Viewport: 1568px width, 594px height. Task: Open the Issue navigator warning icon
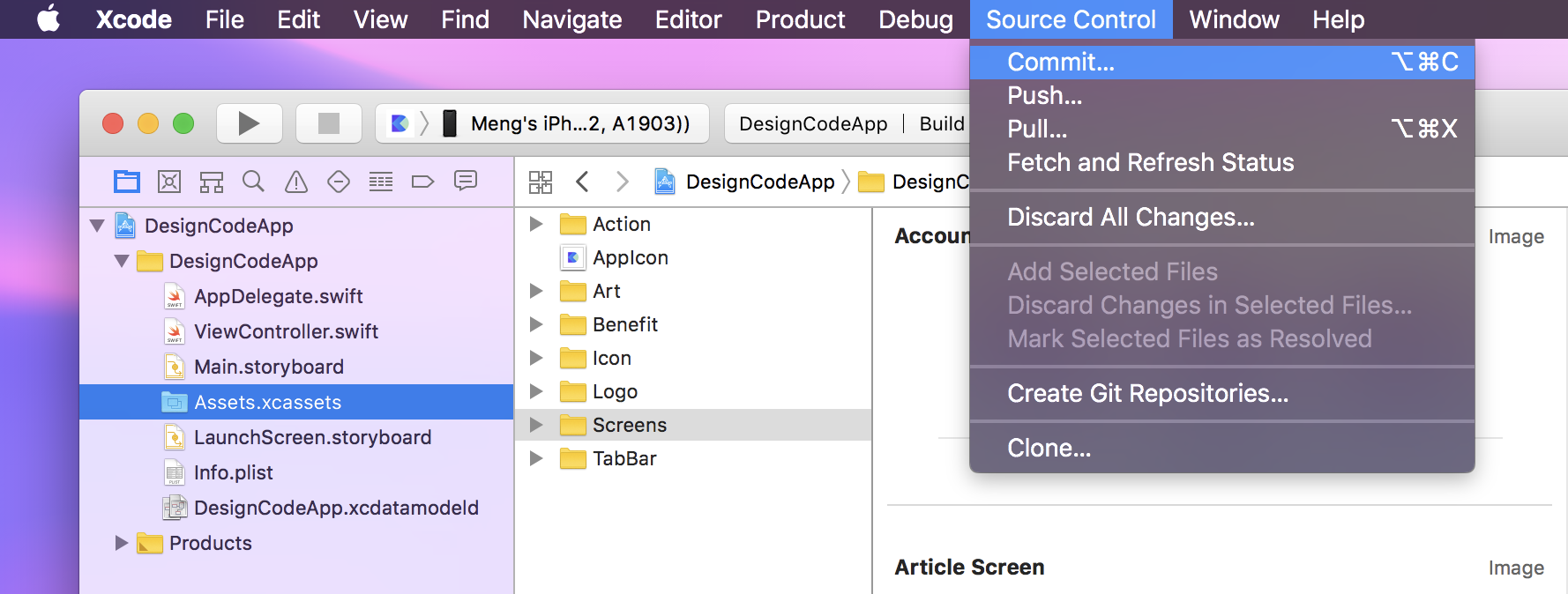[296, 182]
